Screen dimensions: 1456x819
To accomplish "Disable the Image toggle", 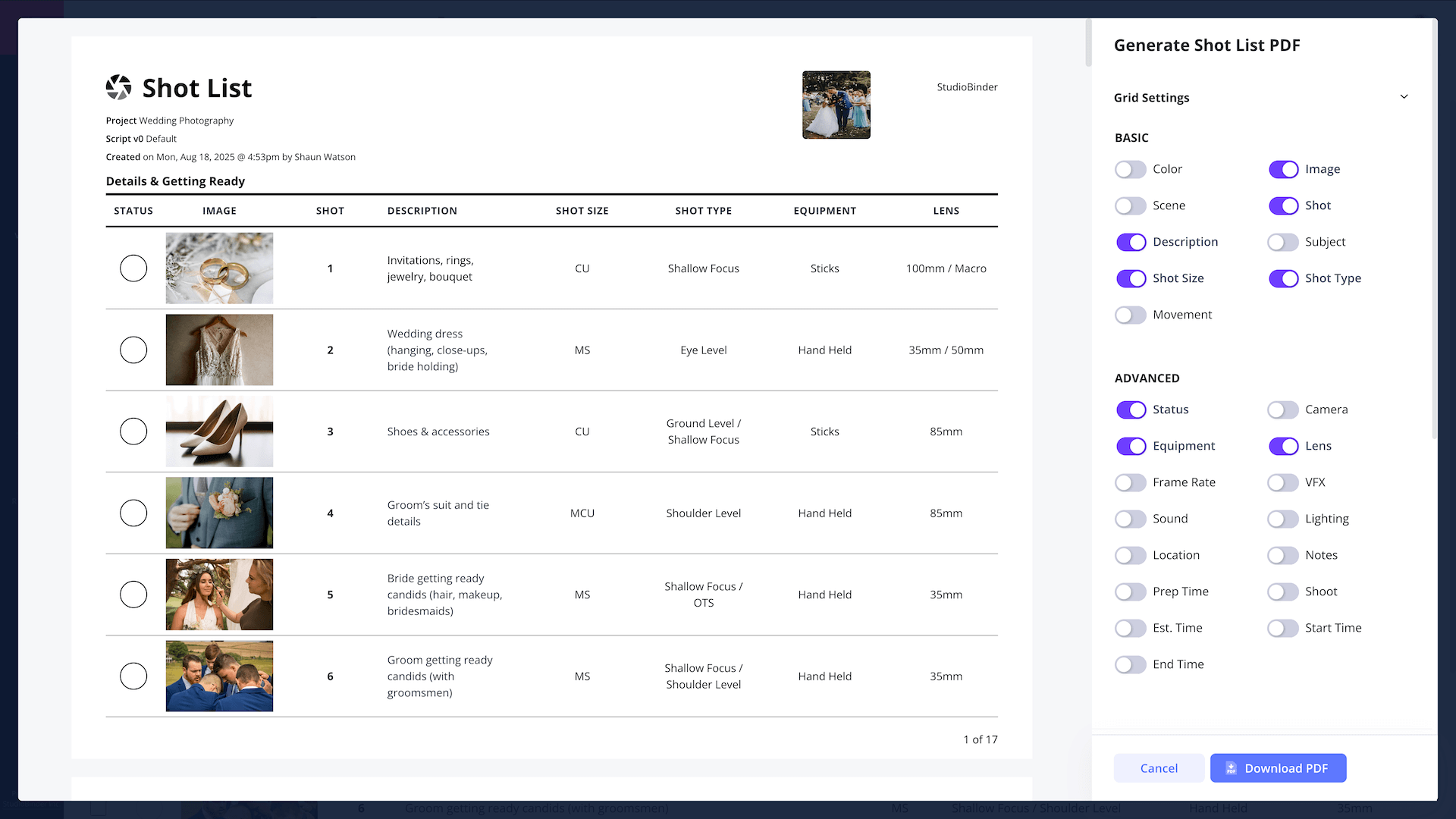I will pos(1283,169).
